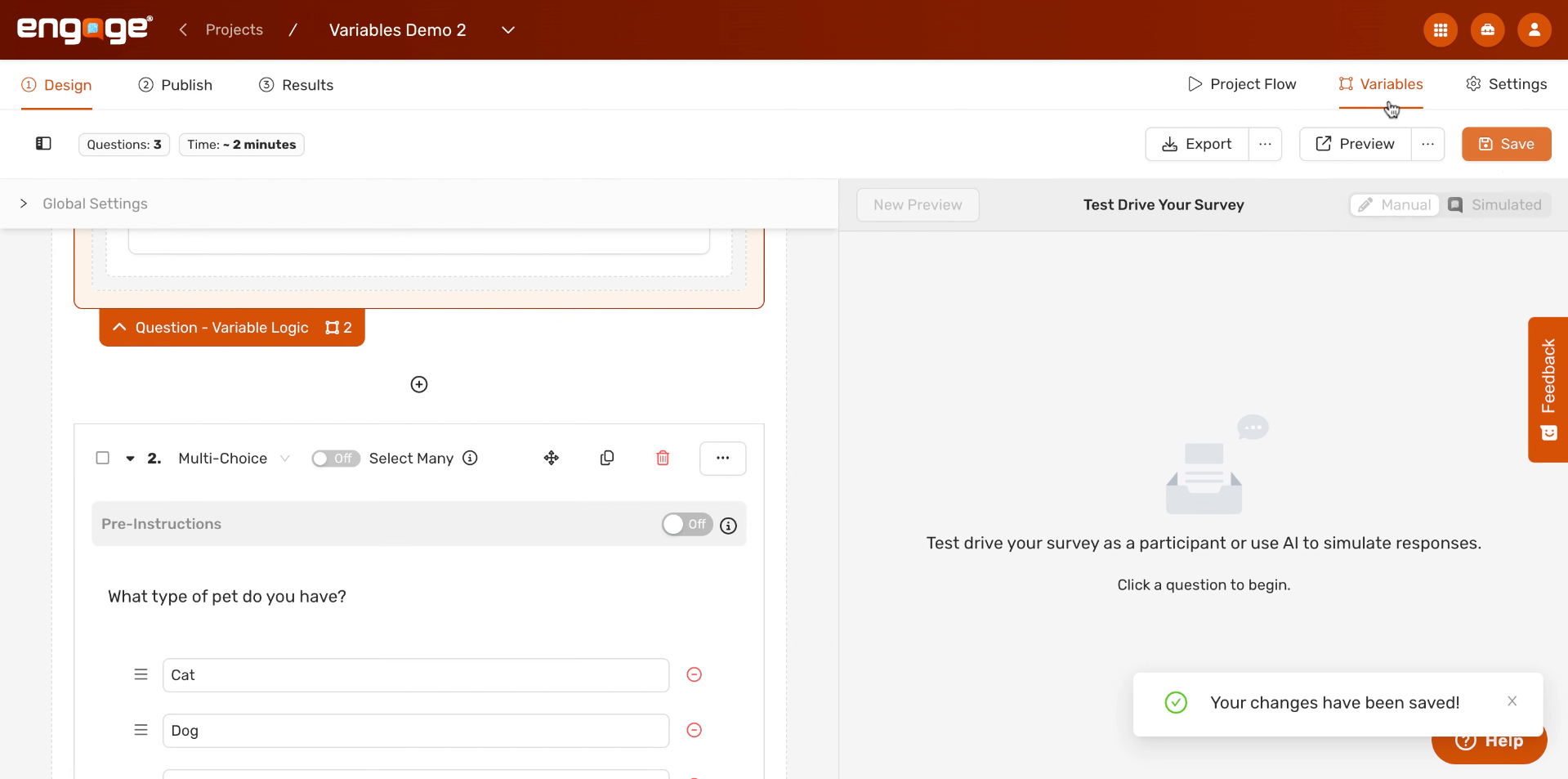
Task: Click the move handle icon for question 2
Action: 552,458
